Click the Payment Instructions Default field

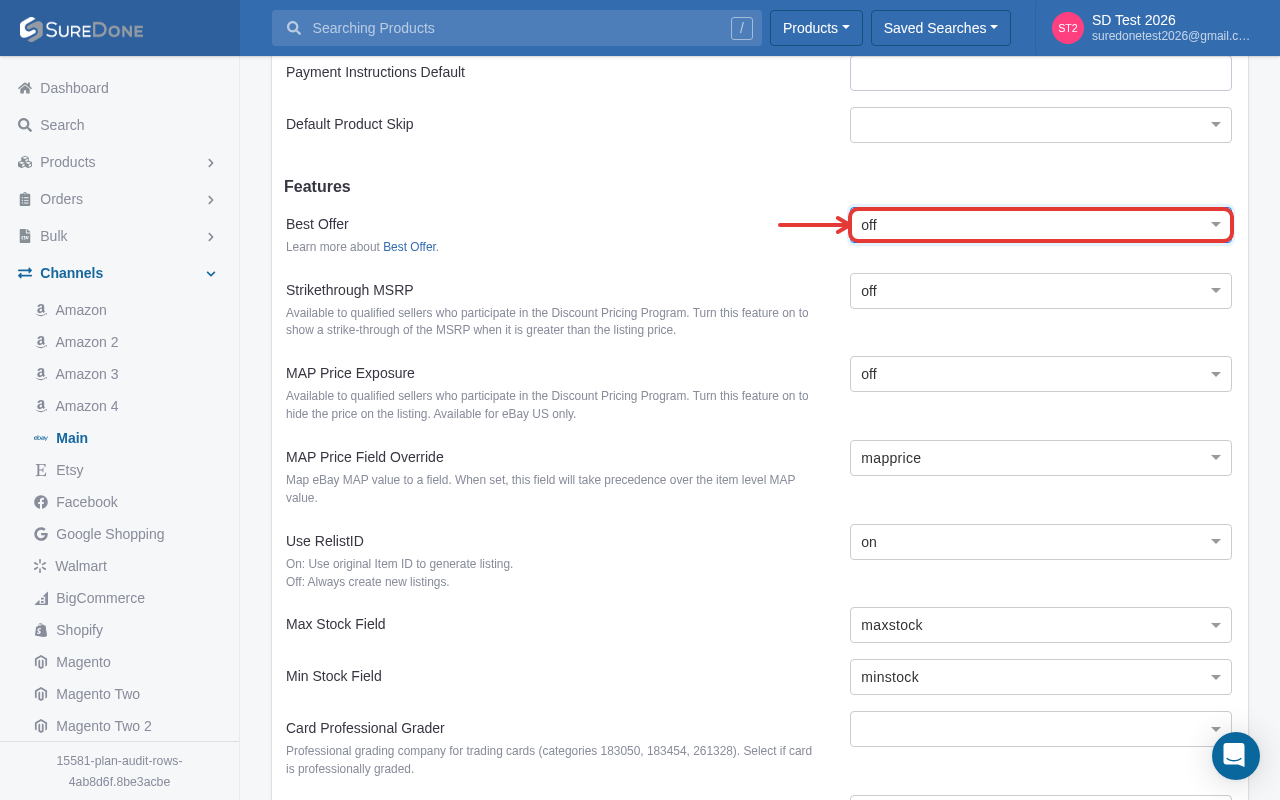click(1041, 73)
